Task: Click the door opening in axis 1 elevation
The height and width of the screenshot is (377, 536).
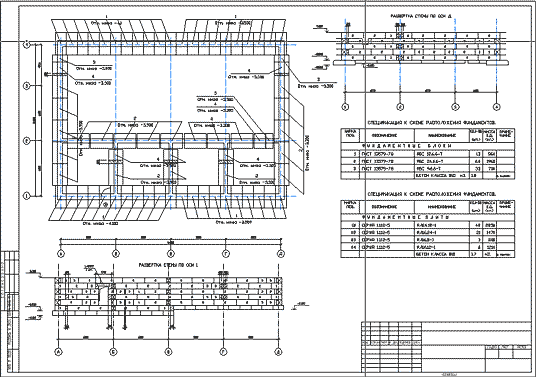Action: click(102, 294)
